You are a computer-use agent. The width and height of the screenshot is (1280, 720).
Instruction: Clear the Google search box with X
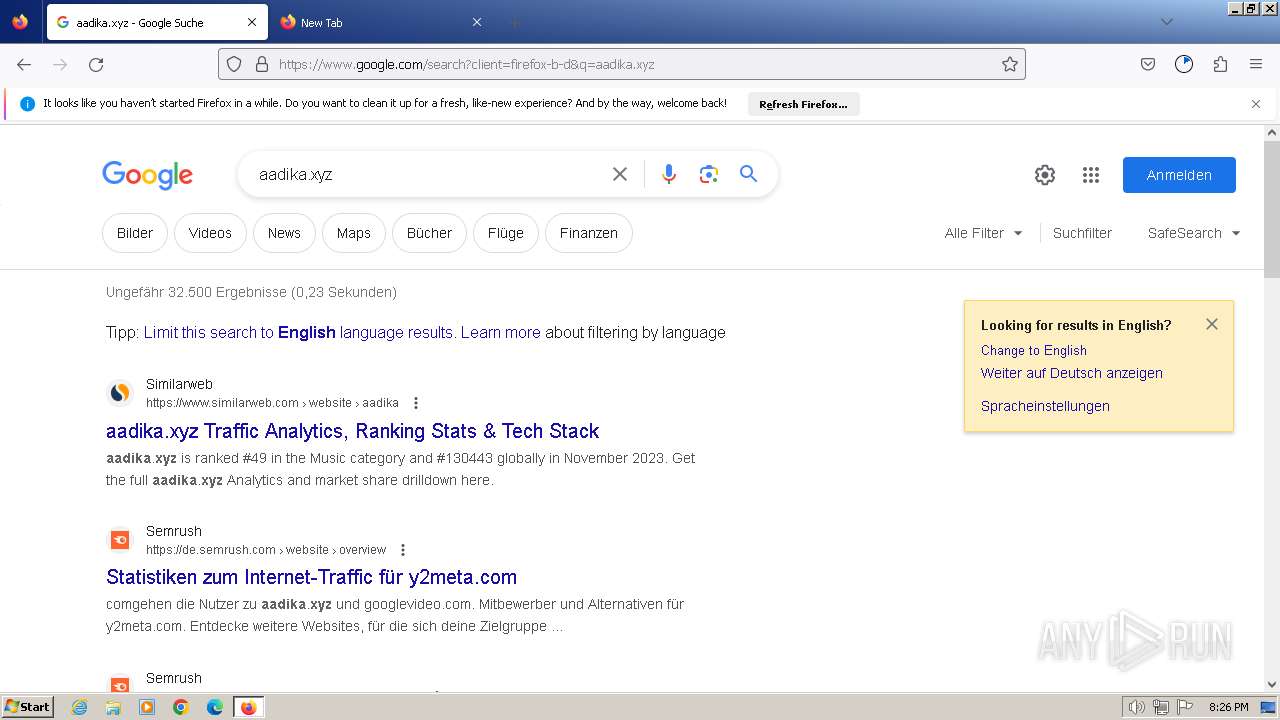pos(620,174)
